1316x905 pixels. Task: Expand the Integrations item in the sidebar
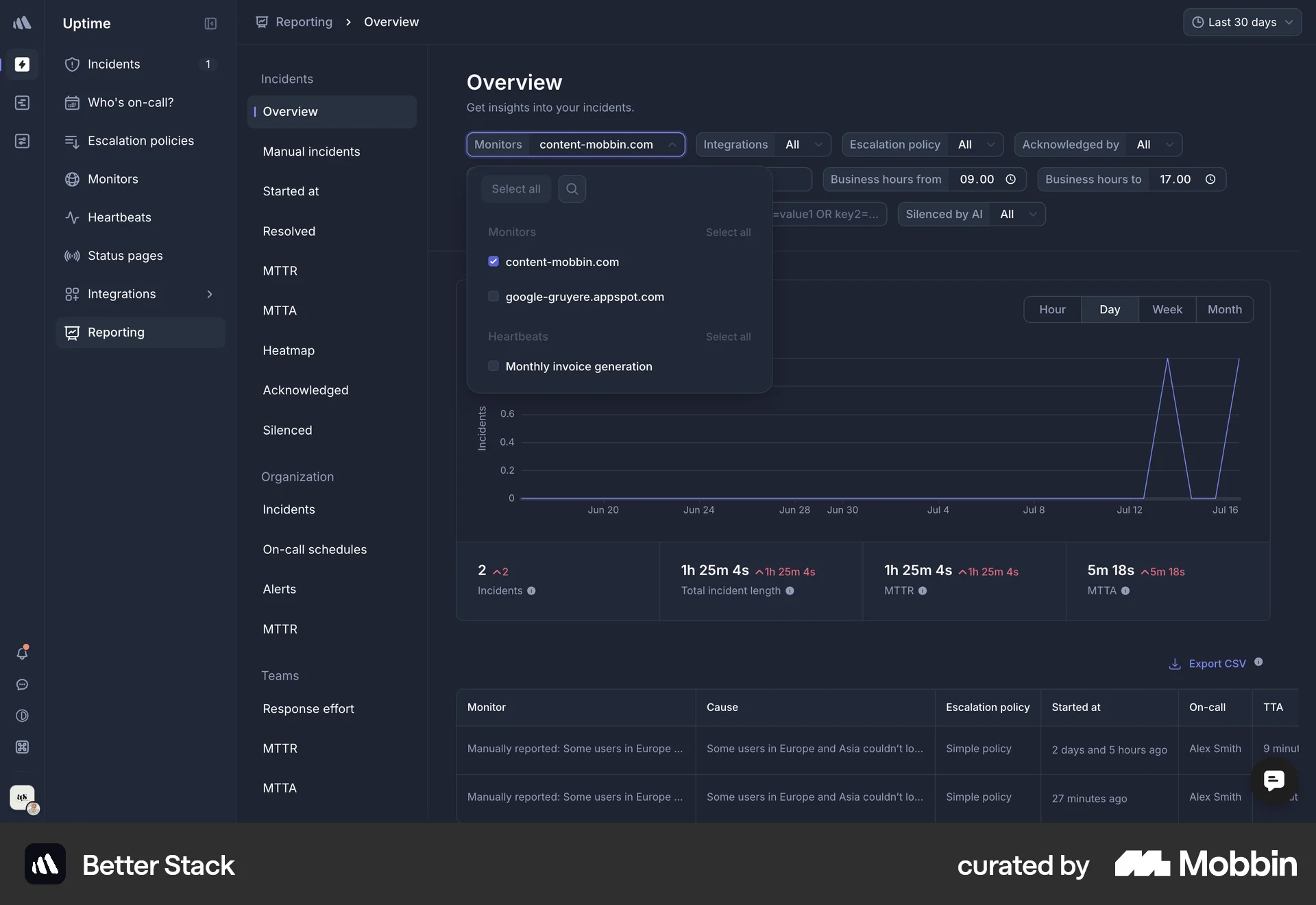[x=210, y=294]
